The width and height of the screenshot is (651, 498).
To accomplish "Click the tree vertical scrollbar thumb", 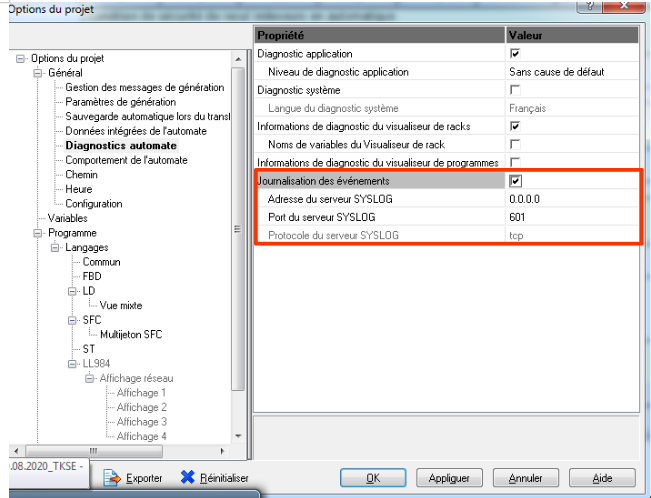I will point(238,228).
